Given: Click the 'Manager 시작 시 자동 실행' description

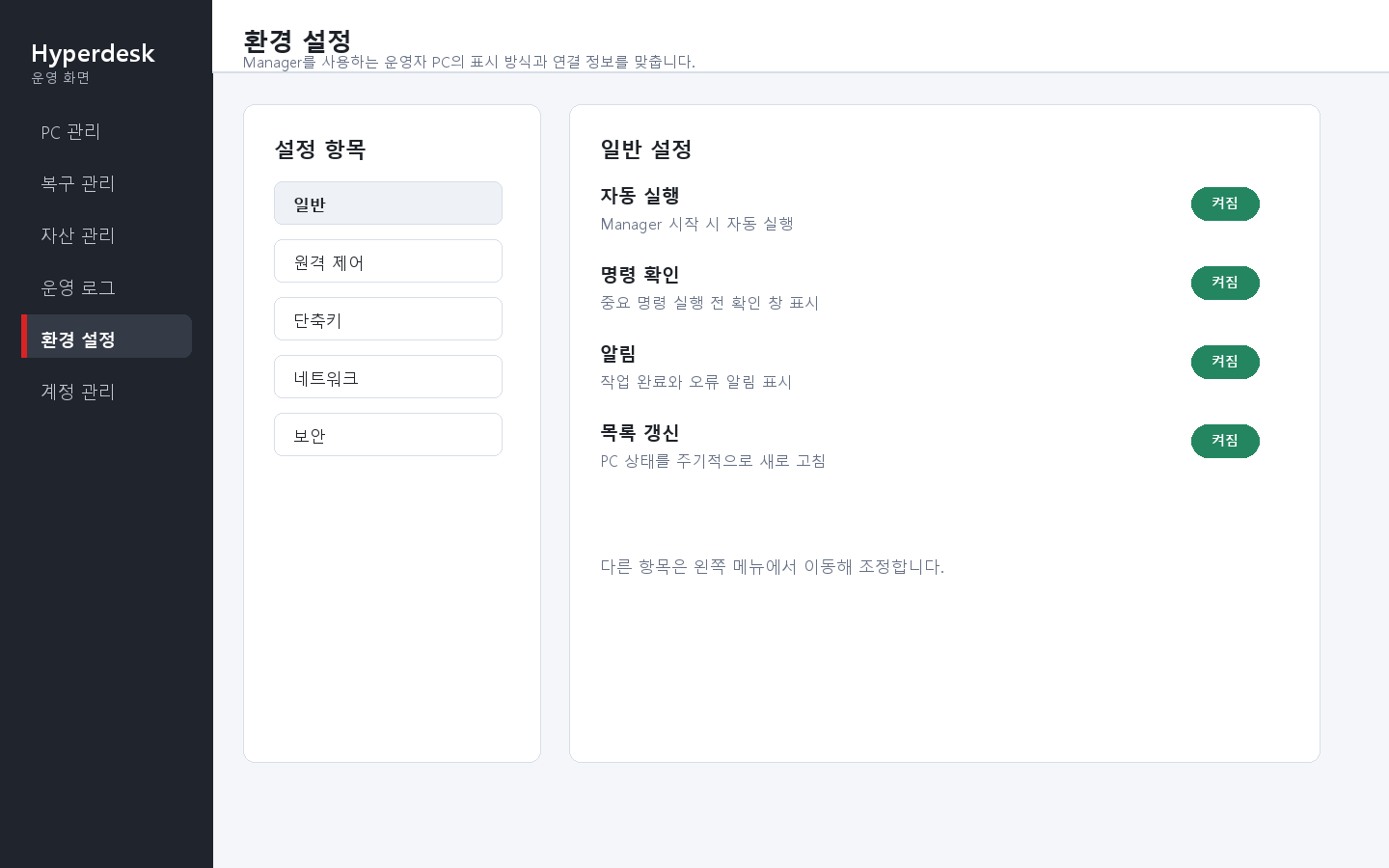Looking at the screenshot, I should pyautogui.click(x=696, y=224).
